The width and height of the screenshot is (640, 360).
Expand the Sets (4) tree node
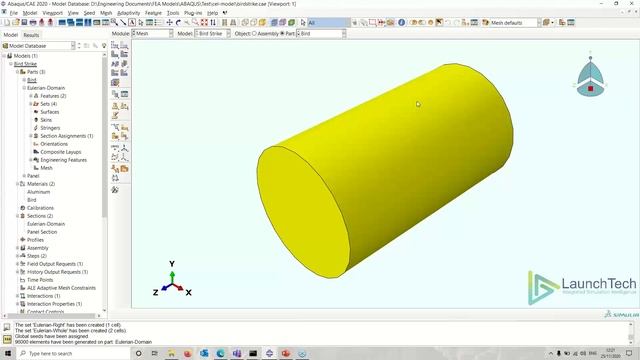(x=31, y=104)
